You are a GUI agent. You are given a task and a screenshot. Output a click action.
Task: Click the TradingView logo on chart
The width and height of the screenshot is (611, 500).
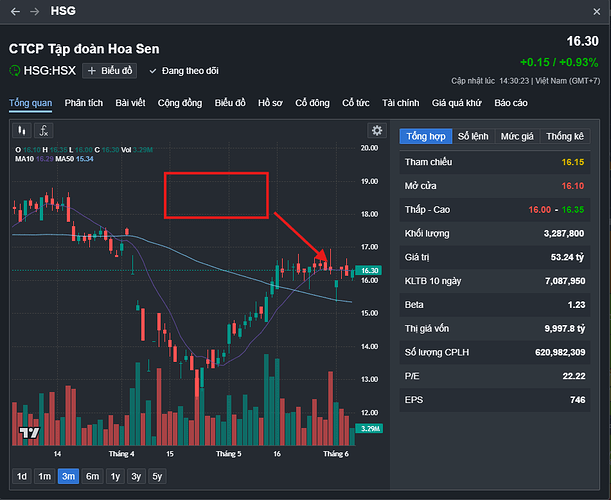tap(29, 433)
